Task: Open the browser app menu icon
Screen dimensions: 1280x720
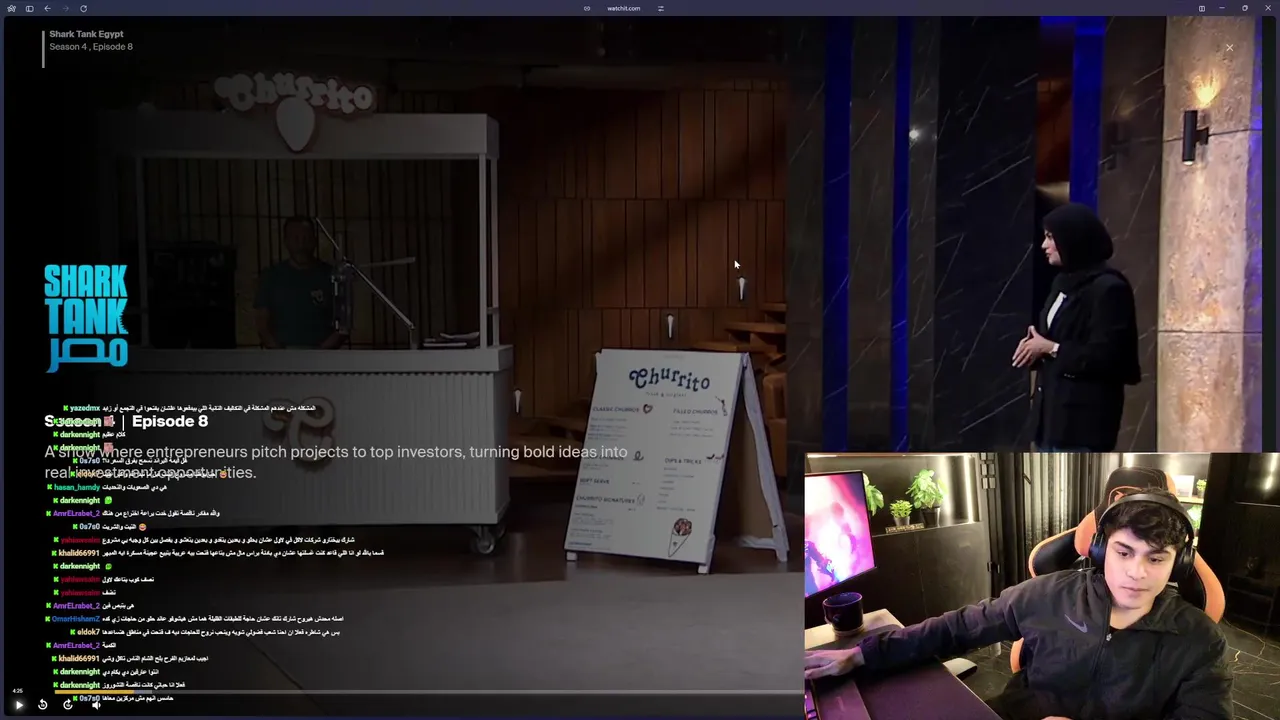Action: [x=11, y=8]
